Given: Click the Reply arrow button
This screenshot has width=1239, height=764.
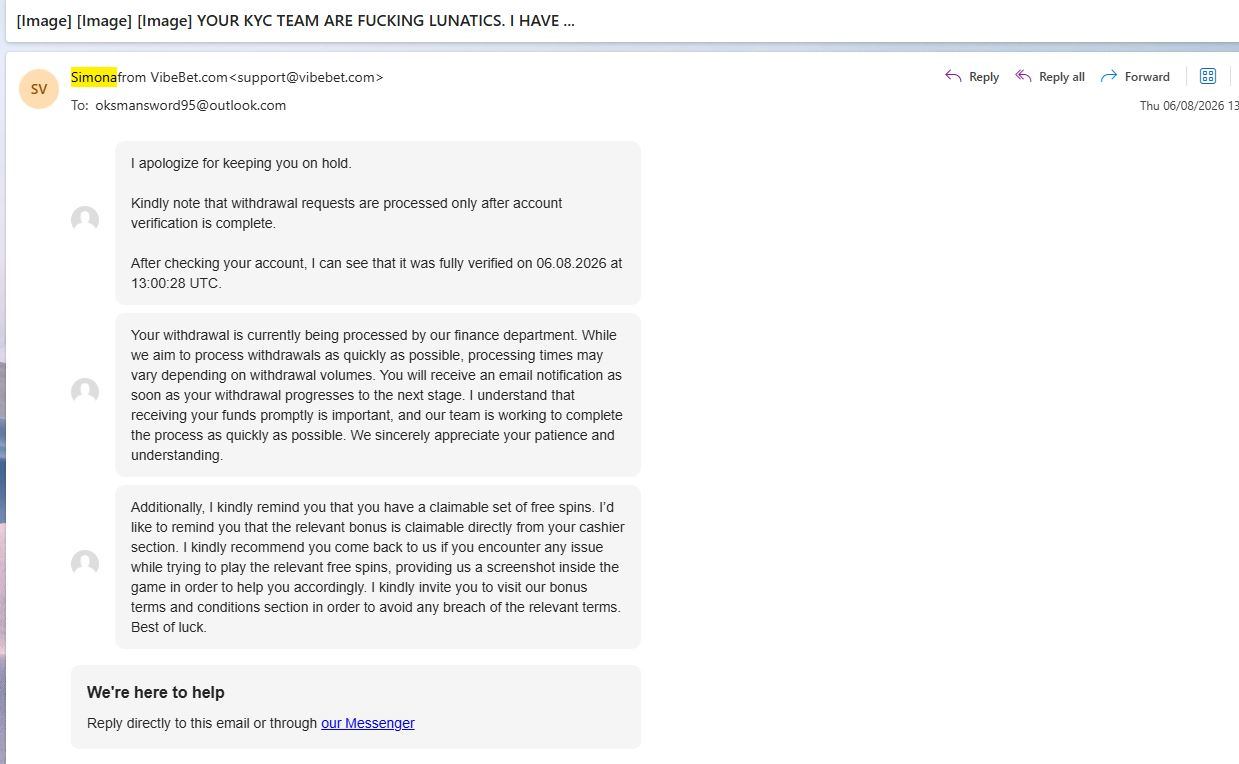Looking at the screenshot, I should point(971,77).
